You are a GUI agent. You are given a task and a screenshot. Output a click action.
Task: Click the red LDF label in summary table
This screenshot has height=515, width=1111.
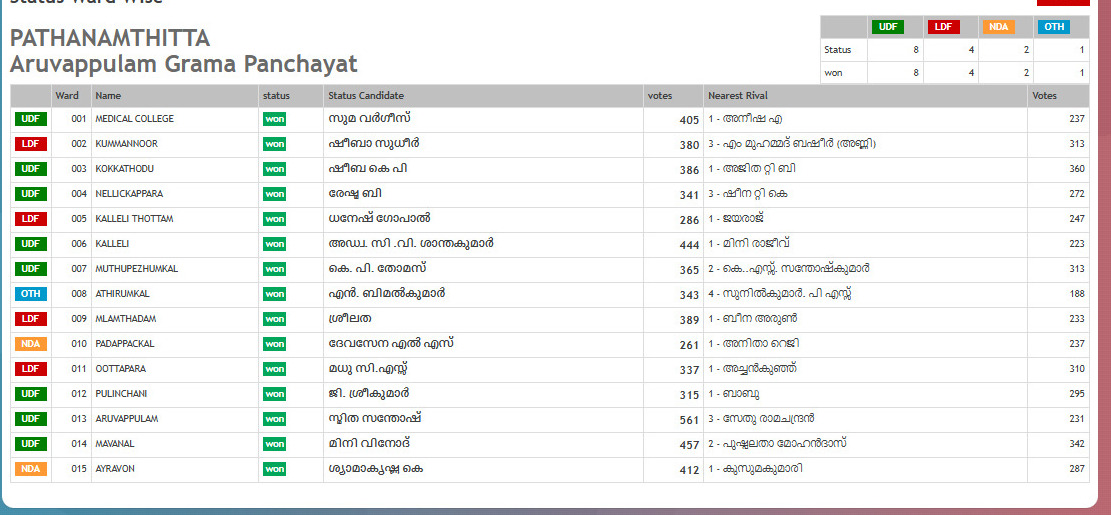click(942, 27)
